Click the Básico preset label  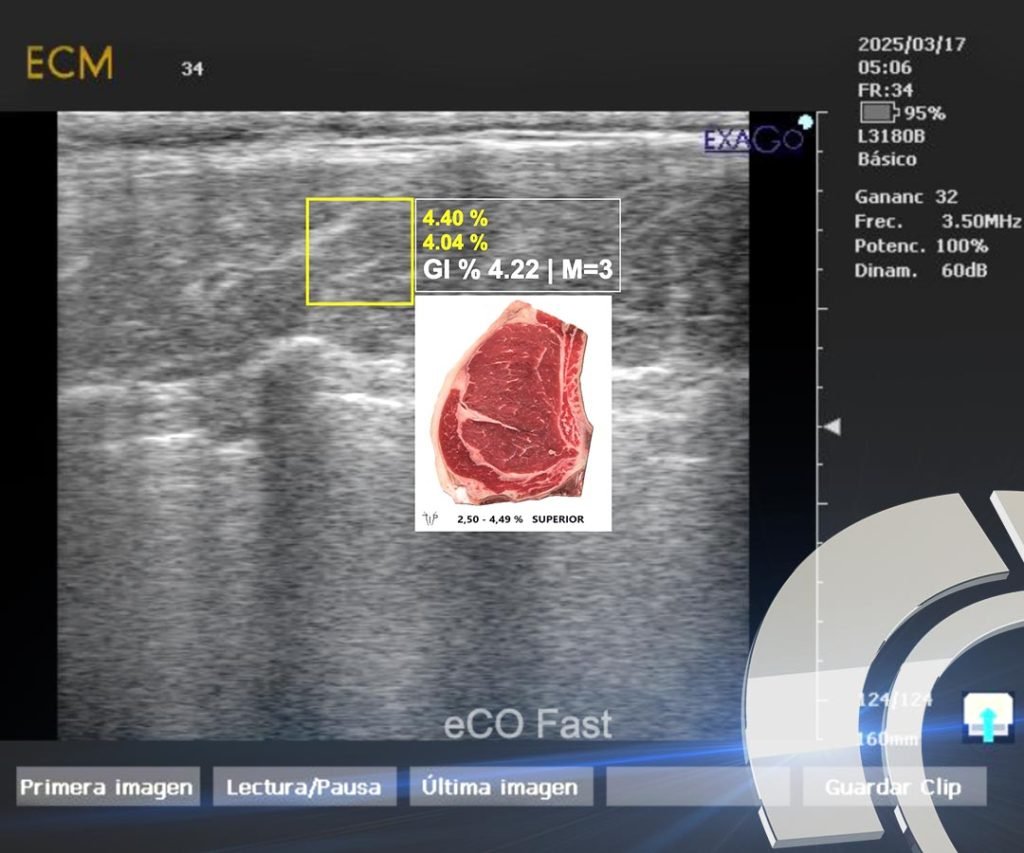tap(887, 159)
